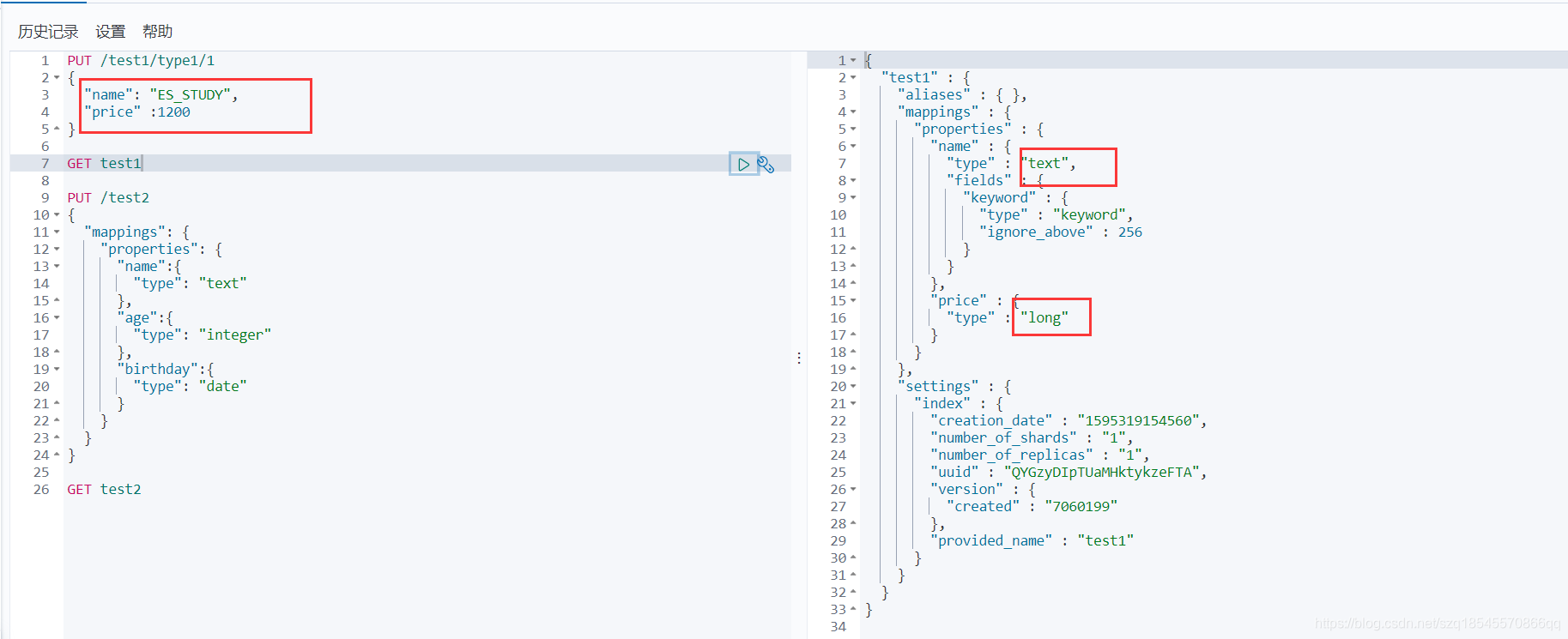This screenshot has width=1568, height=639.
Task: Collapse index block at response line 21
Action: (x=853, y=403)
